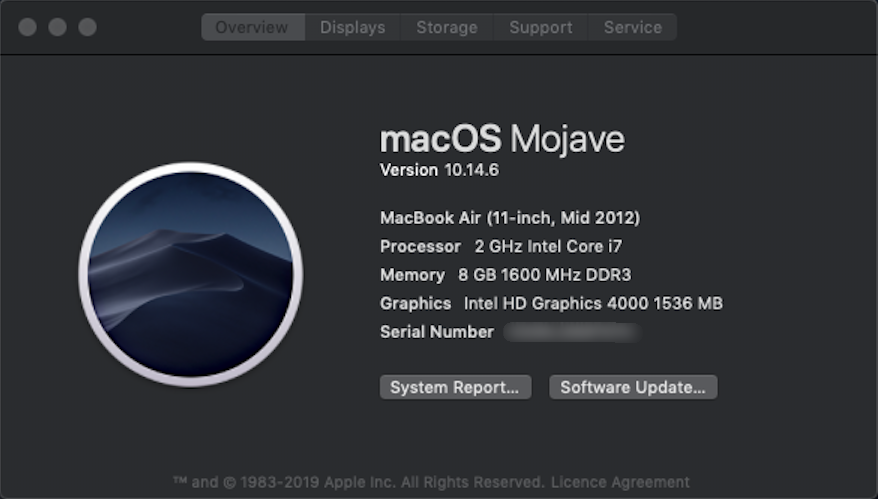Switch to the Overview tab
Image resolution: width=878 pixels, height=499 pixels.
[x=253, y=27]
